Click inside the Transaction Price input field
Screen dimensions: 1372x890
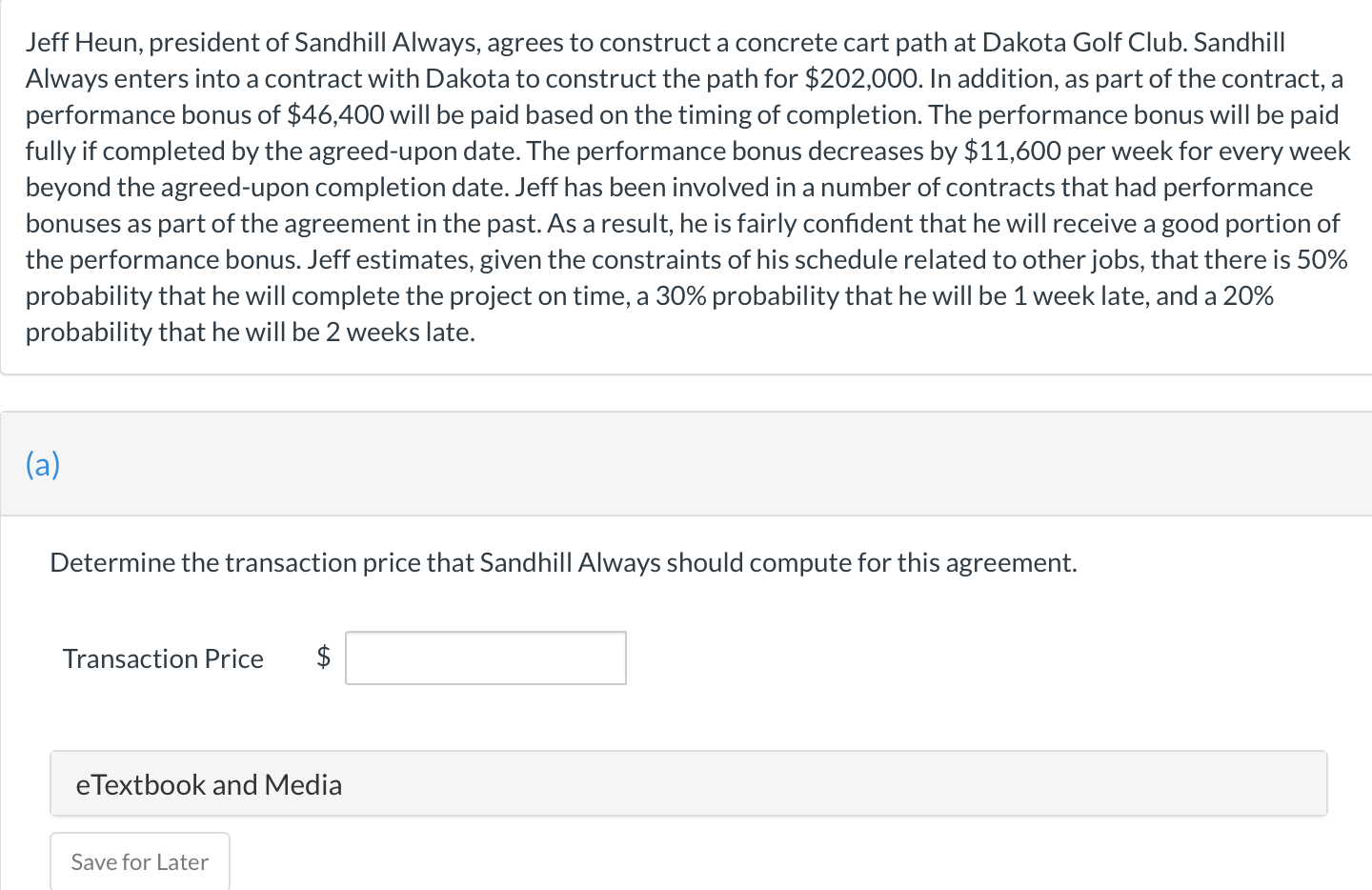pyautogui.click(x=485, y=657)
